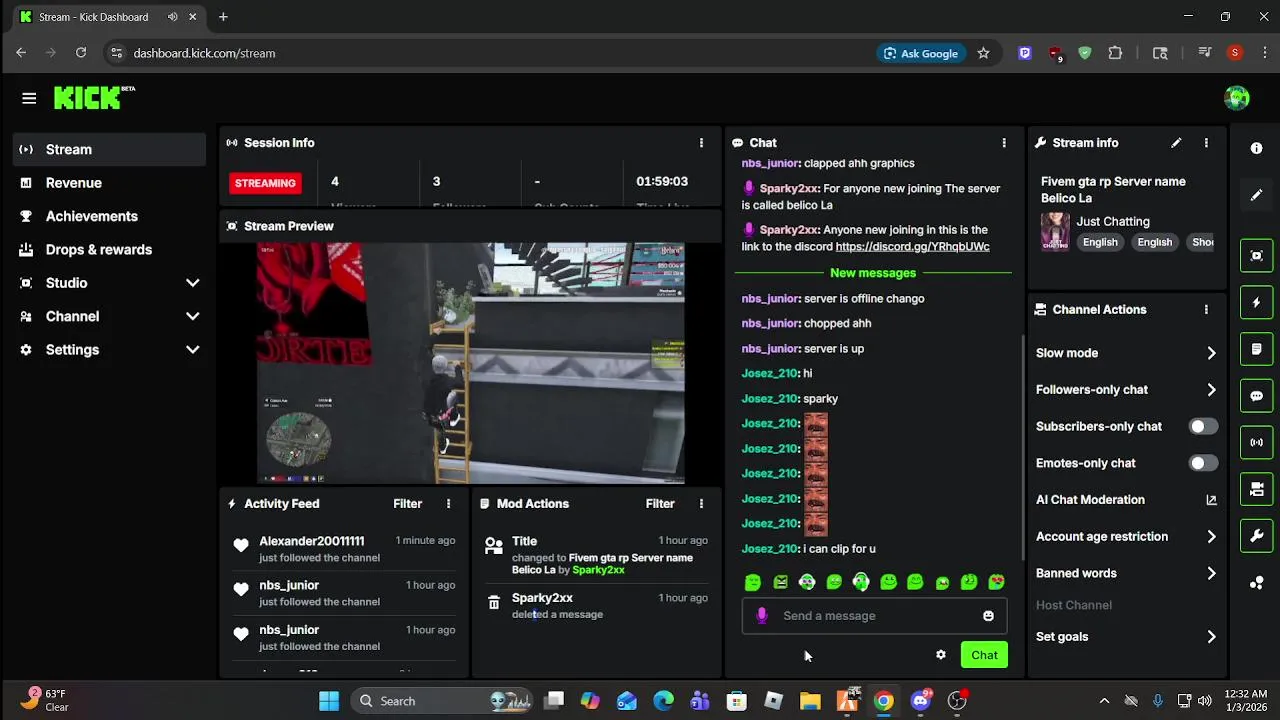Screen dimensions: 1280x720
Task: Open Set goals arrow
Action: [x=1211, y=637]
